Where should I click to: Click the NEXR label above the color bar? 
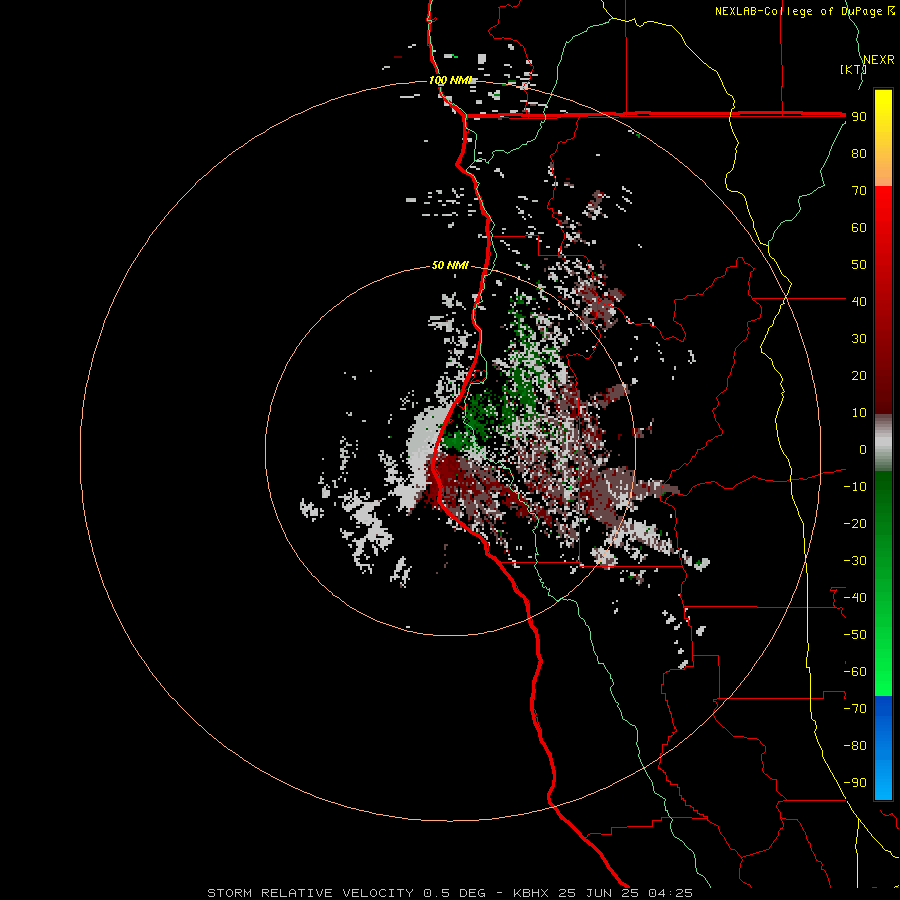click(x=879, y=59)
